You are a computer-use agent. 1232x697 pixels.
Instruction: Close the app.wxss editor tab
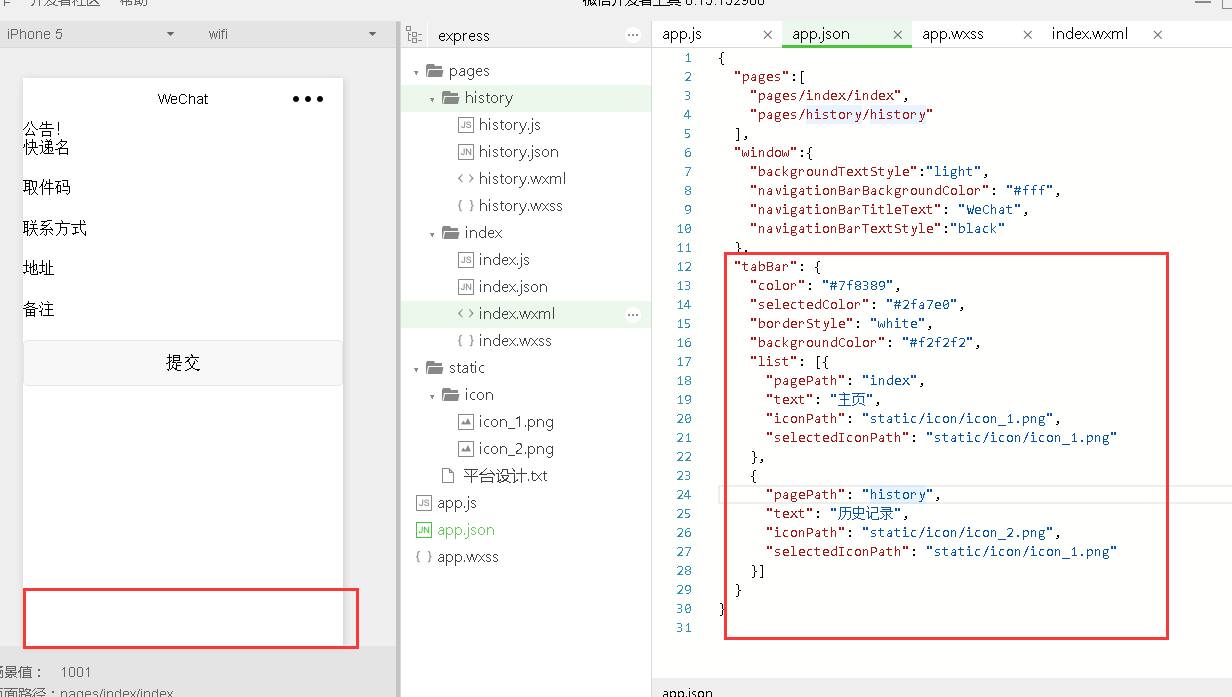pos(1027,34)
